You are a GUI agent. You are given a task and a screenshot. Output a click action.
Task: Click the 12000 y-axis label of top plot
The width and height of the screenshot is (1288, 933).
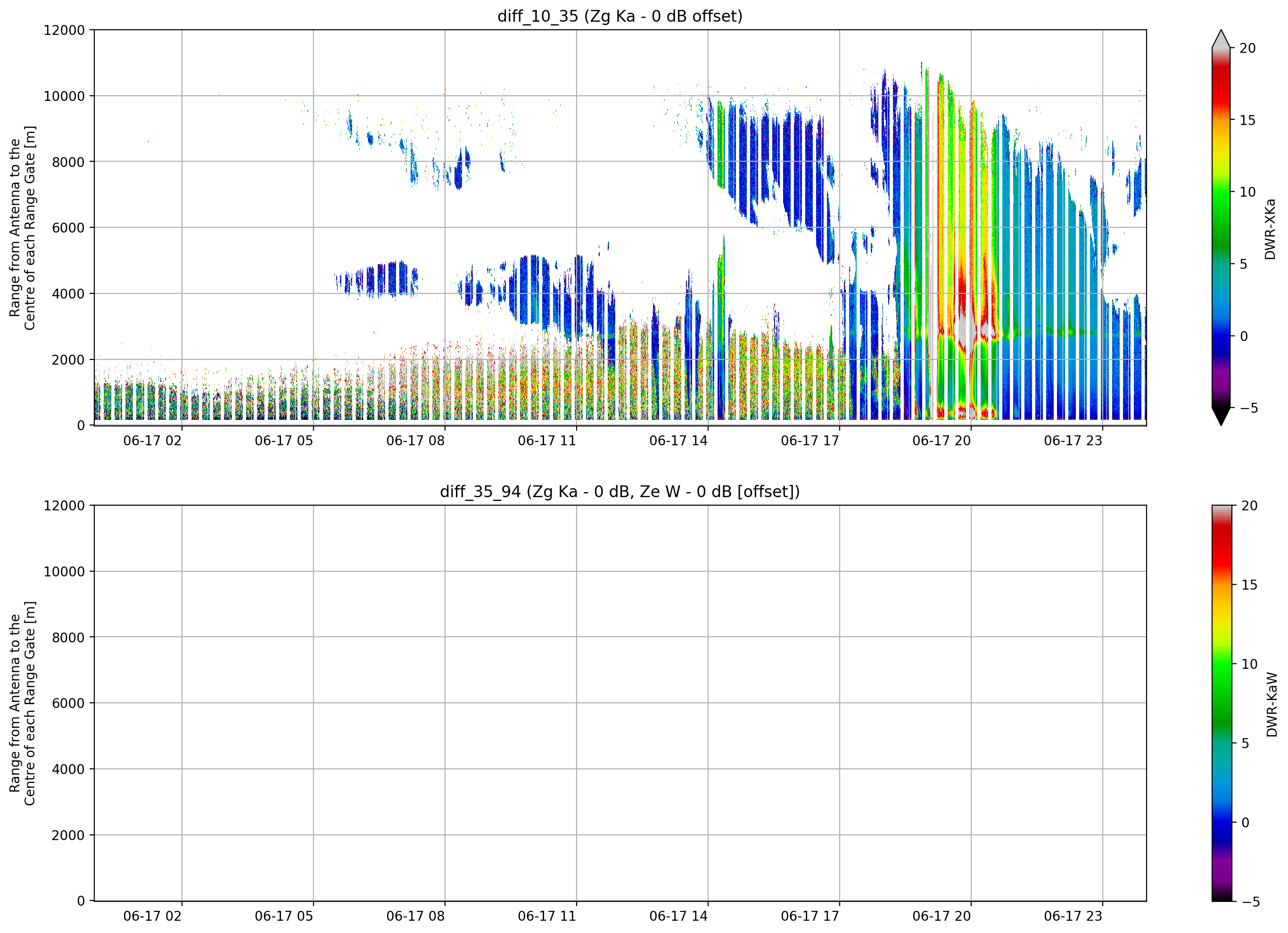click(x=64, y=30)
